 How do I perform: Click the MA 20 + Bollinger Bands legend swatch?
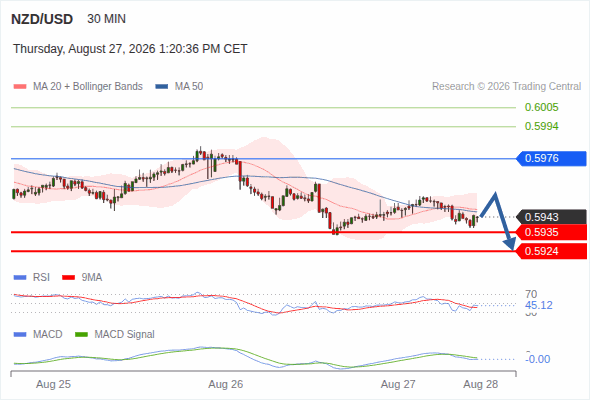[20, 87]
